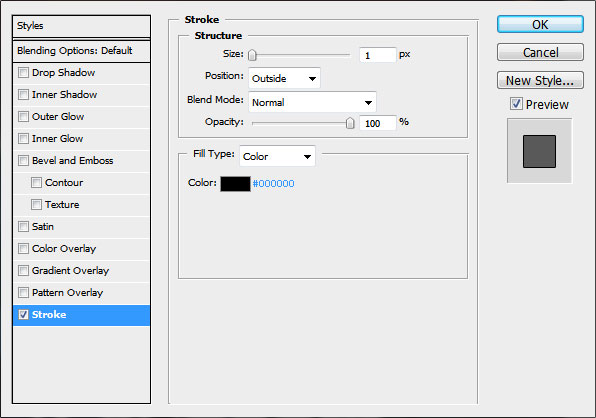Tick the Outer Glow checkbox
This screenshot has width=596, height=418.
pyautogui.click(x=23, y=116)
